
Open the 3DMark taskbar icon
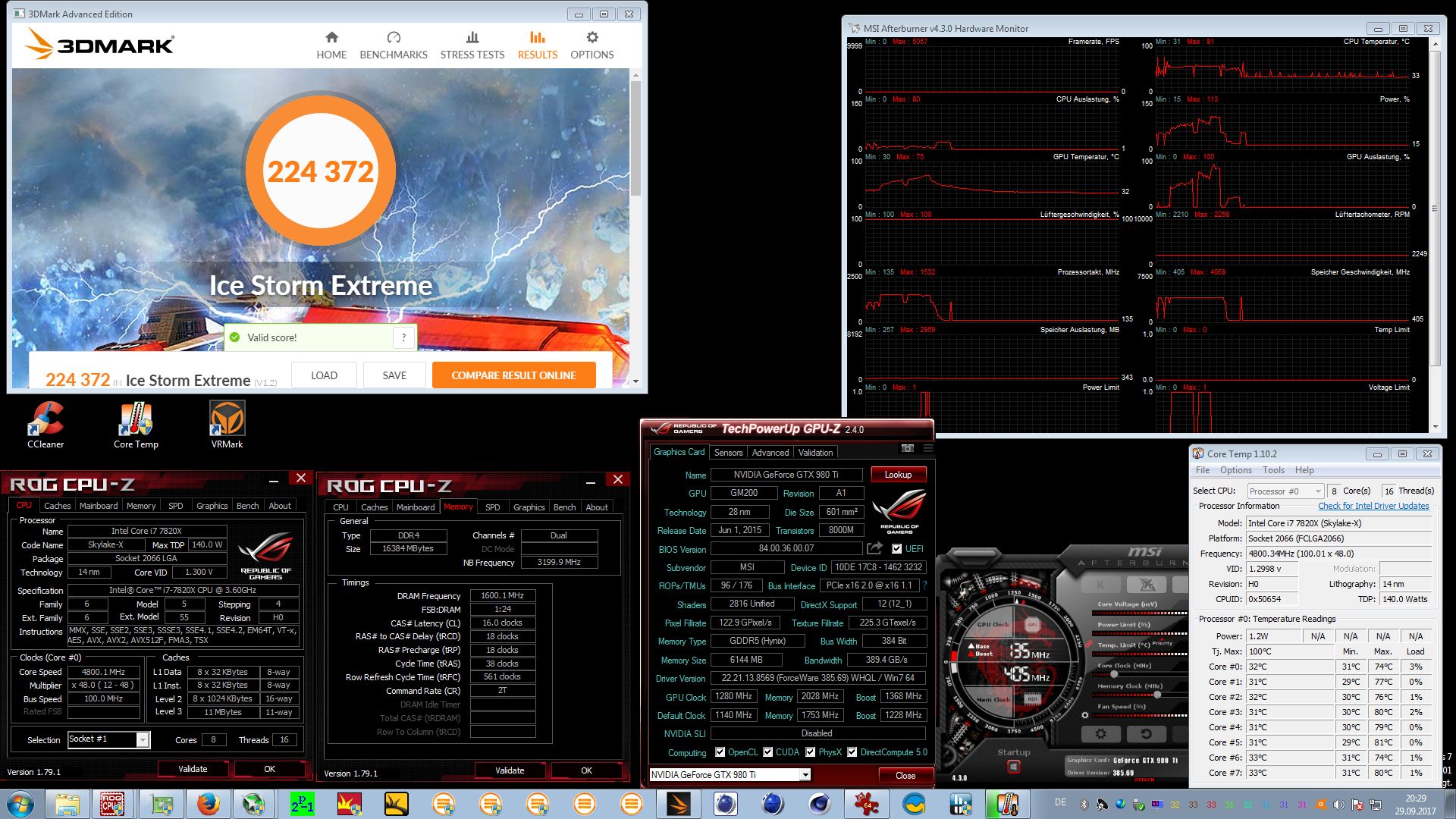[x=678, y=804]
